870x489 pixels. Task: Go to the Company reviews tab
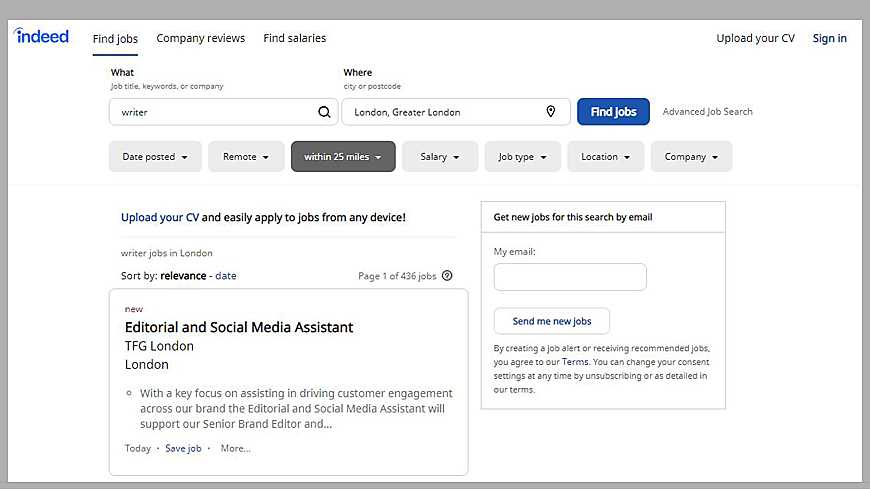[x=200, y=38]
